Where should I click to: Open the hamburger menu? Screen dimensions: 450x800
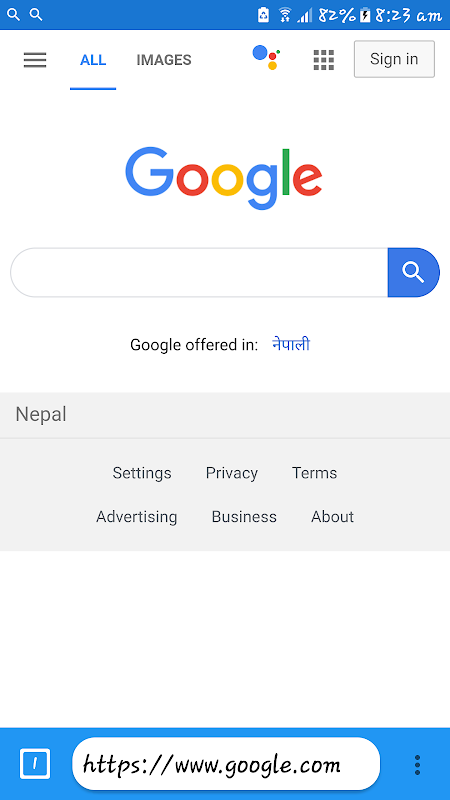pos(35,60)
